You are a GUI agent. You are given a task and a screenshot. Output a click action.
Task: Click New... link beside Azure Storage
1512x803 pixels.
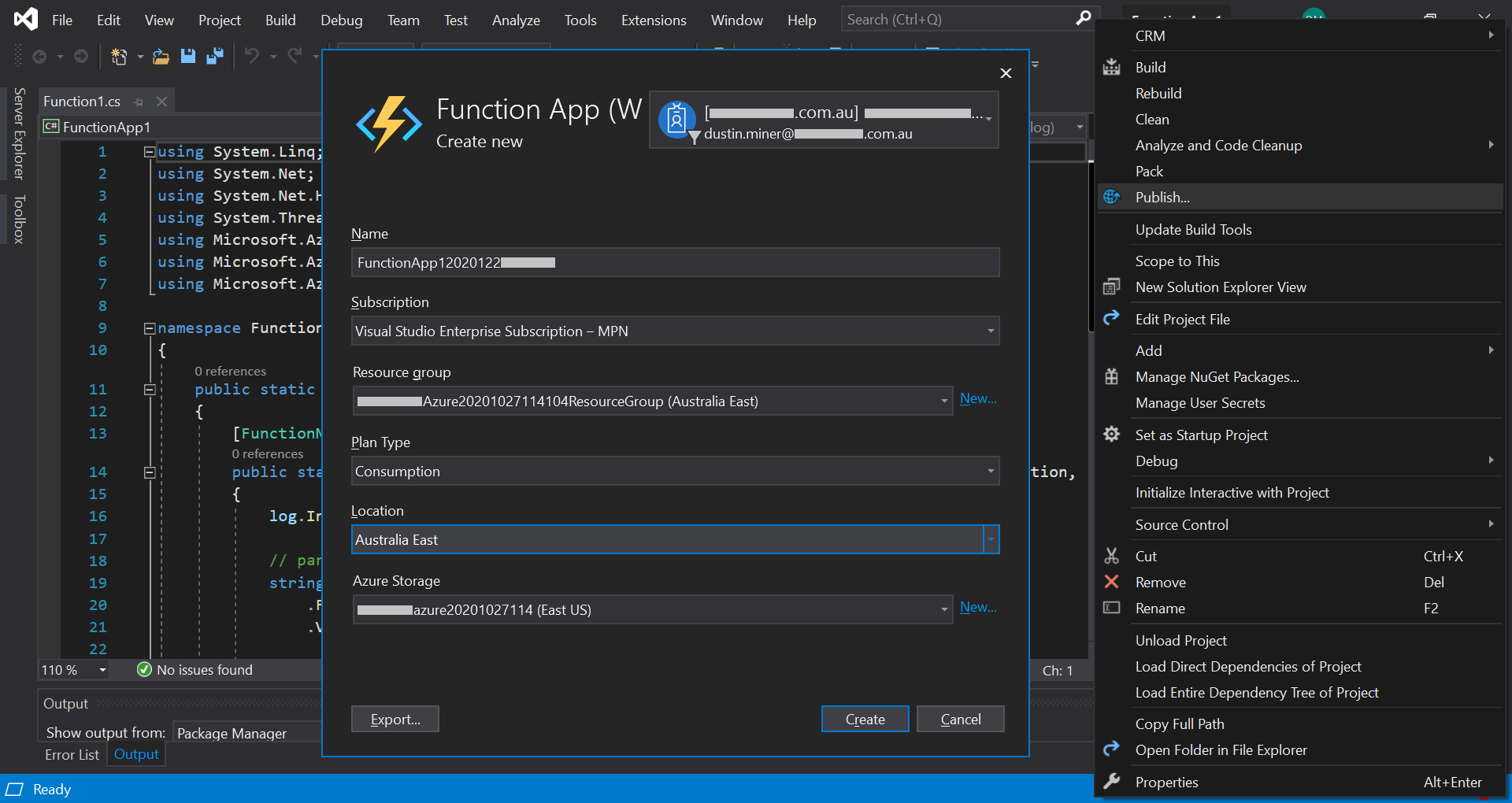coord(978,607)
